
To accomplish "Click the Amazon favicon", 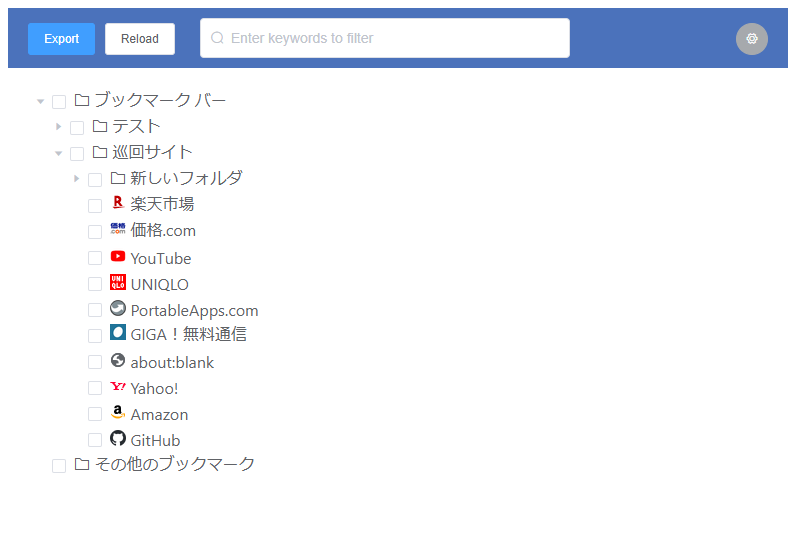I will 118,412.
